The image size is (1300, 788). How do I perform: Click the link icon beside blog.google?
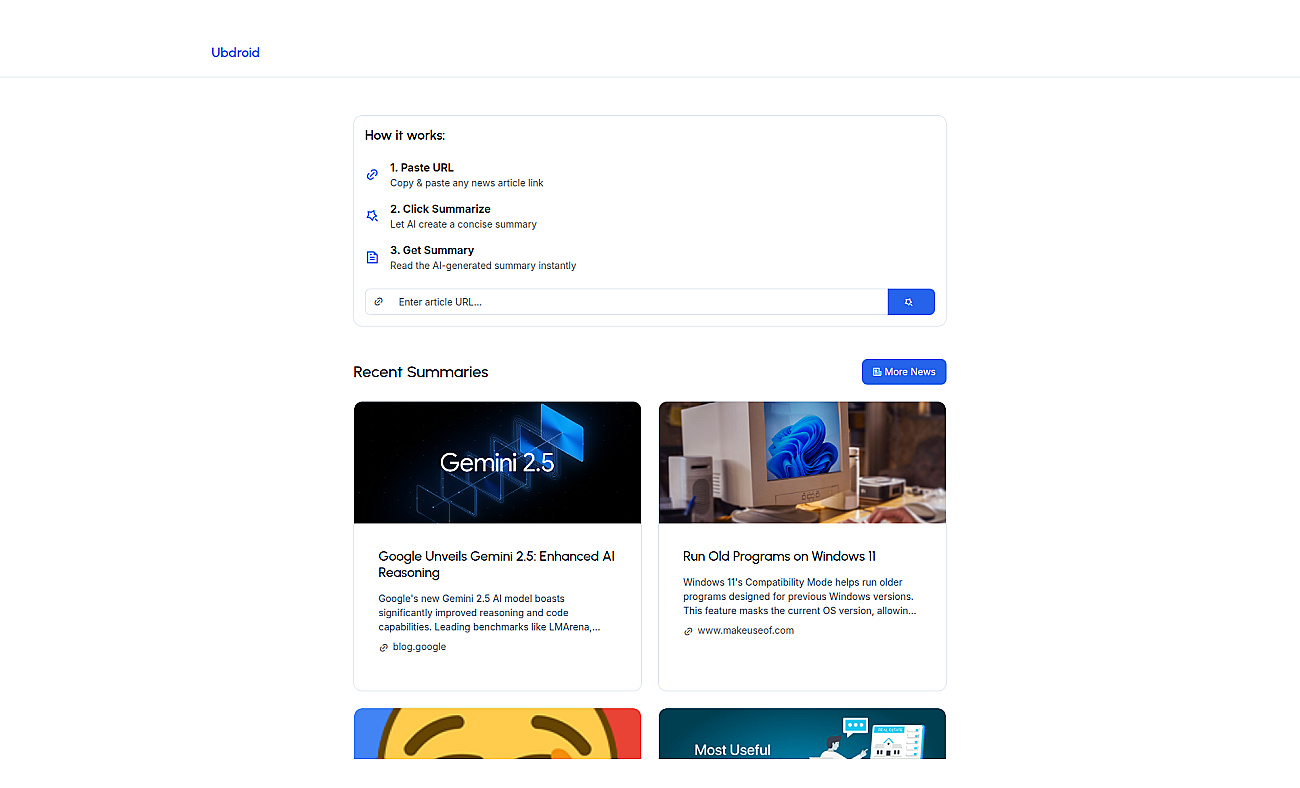(x=383, y=648)
